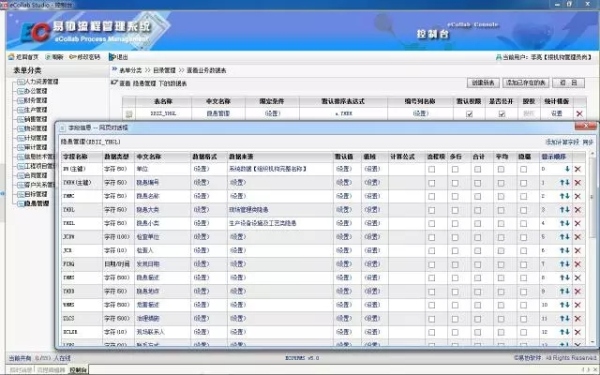This screenshot has height=375, width=600.
Task: Move the 隐患编号 field up
Action: [562, 183]
